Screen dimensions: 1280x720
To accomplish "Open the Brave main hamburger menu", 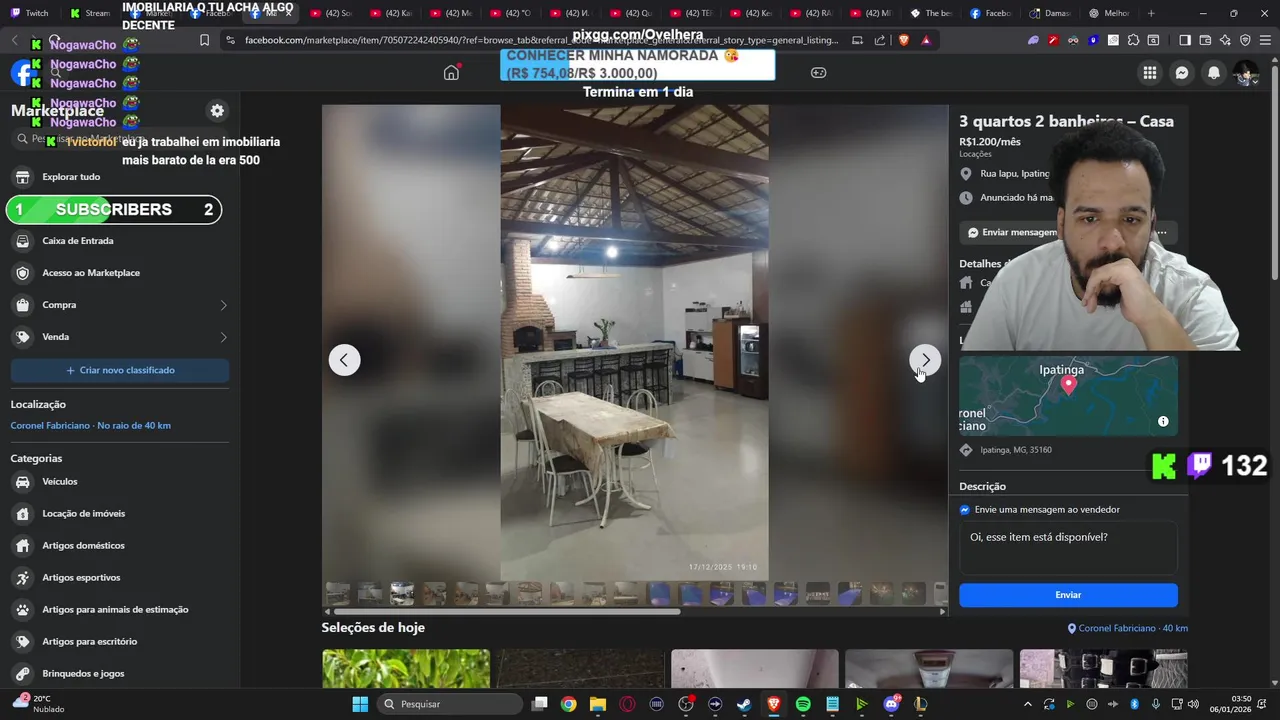I will pos(1265,40).
